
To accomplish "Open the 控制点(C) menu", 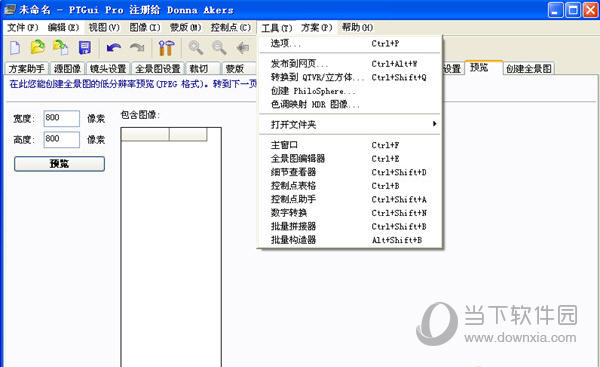I will tap(231, 28).
